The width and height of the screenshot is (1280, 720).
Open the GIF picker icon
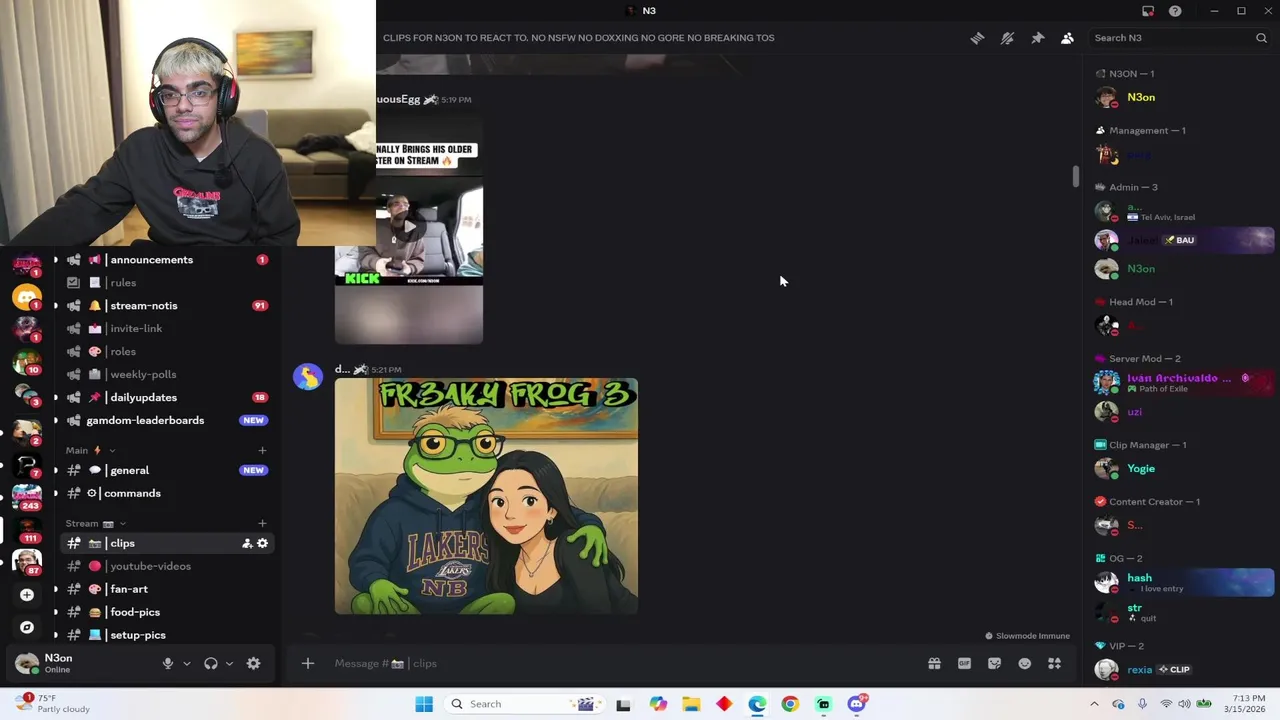(x=964, y=663)
